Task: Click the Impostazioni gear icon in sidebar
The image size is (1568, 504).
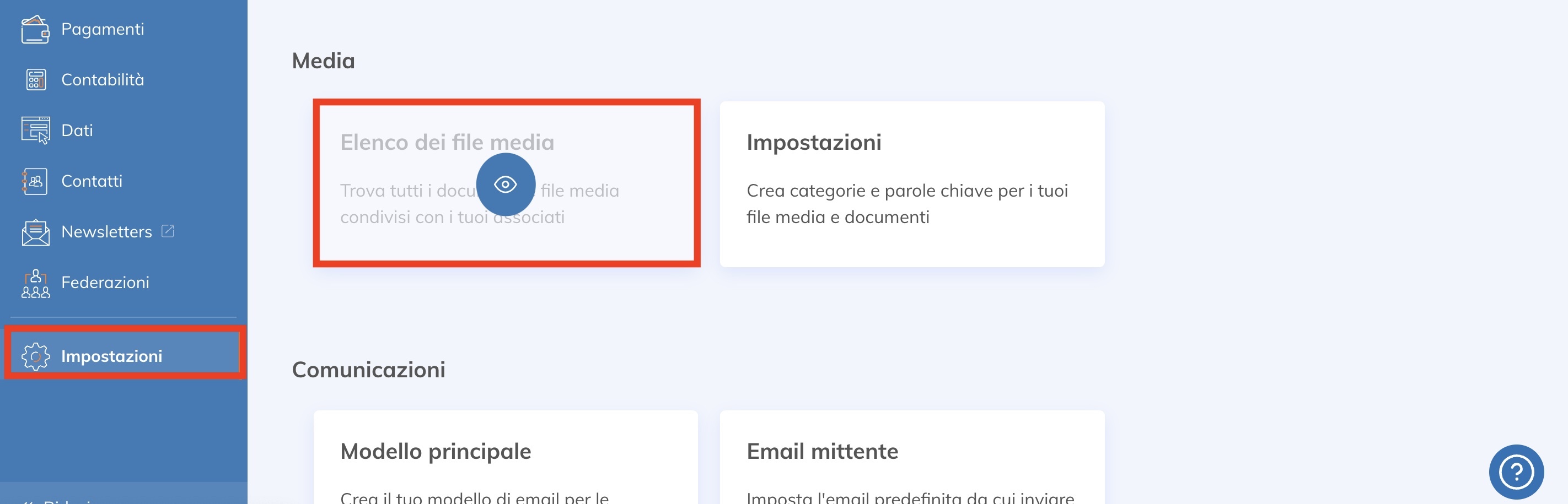Action: [35, 356]
